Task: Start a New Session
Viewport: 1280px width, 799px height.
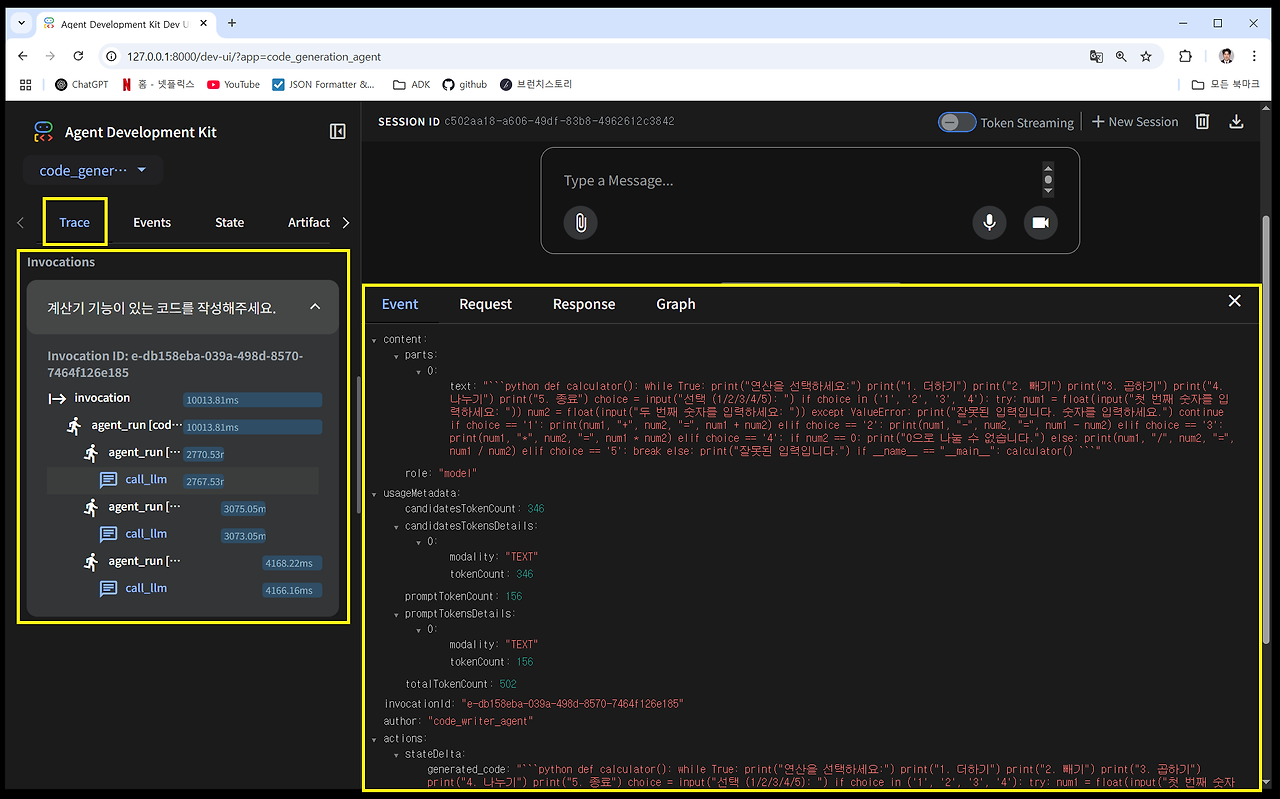Action: pyautogui.click(x=1134, y=122)
